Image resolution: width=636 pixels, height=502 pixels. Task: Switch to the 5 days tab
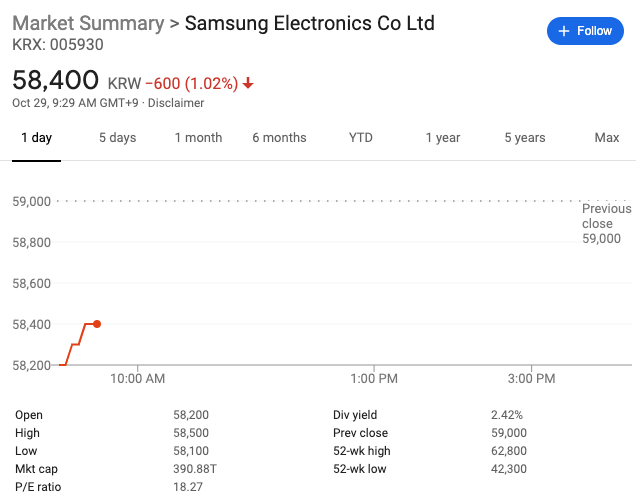point(118,138)
